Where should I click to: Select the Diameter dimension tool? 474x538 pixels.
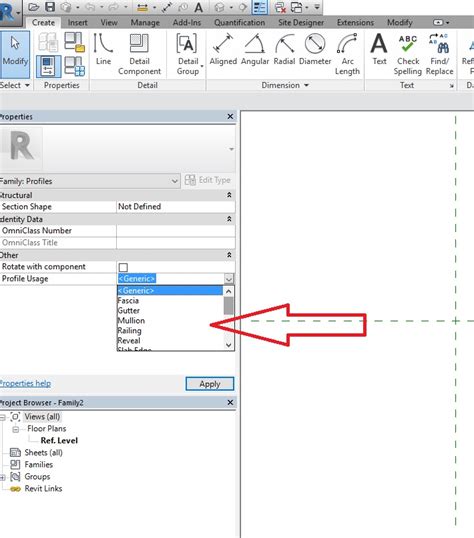(315, 49)
